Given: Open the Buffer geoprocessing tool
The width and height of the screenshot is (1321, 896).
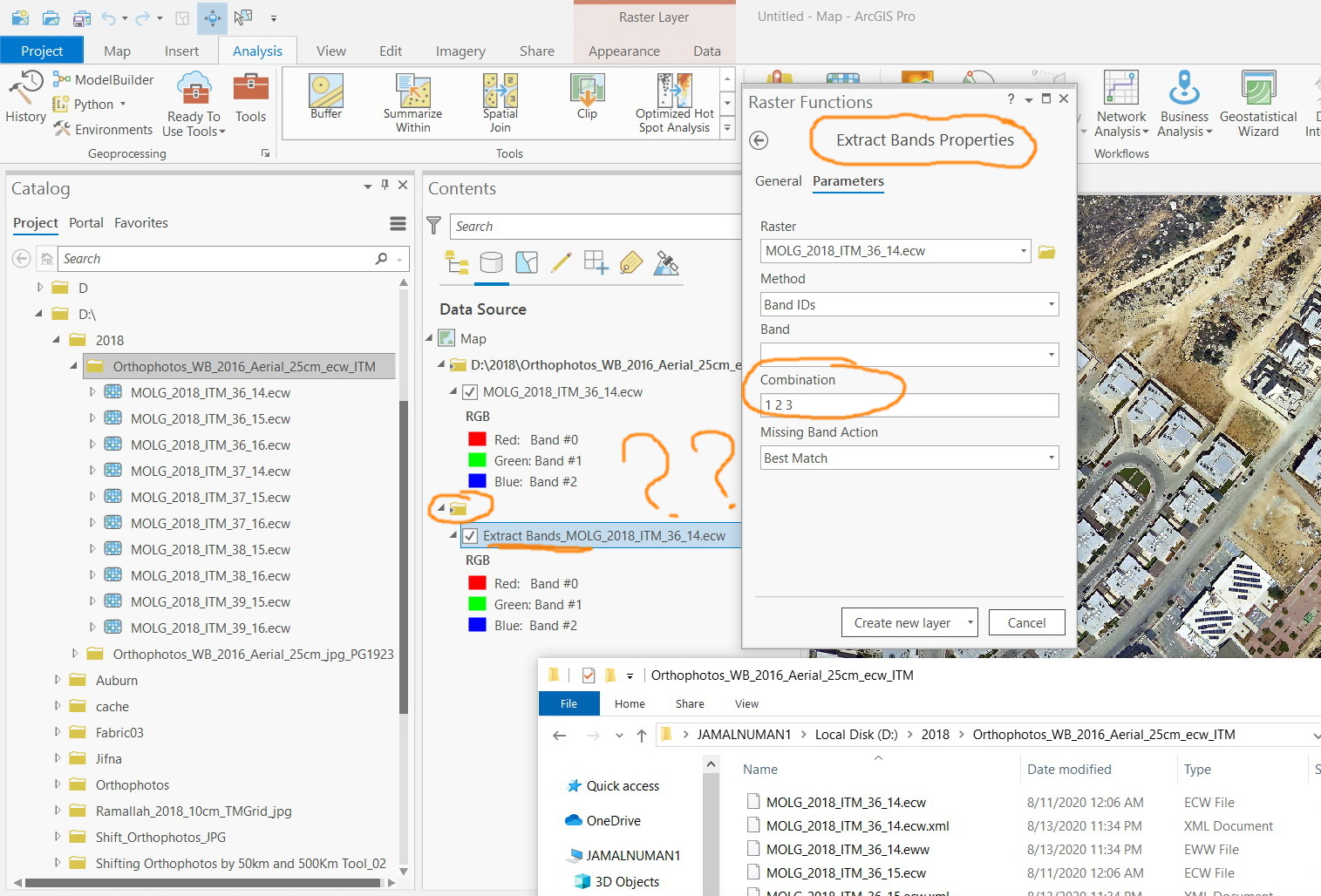Looking at the screenshot, I should [326, 97].
